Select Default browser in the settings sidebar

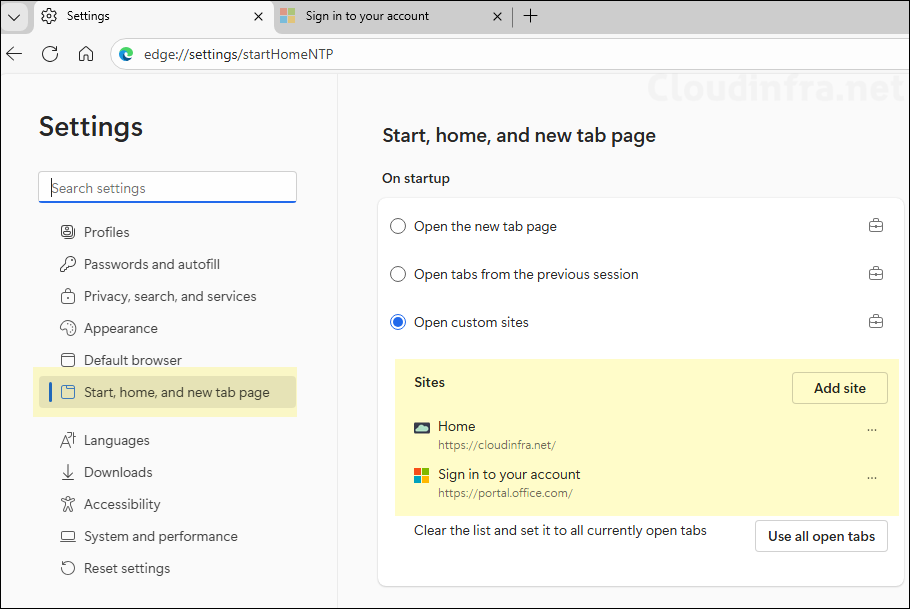132,360
